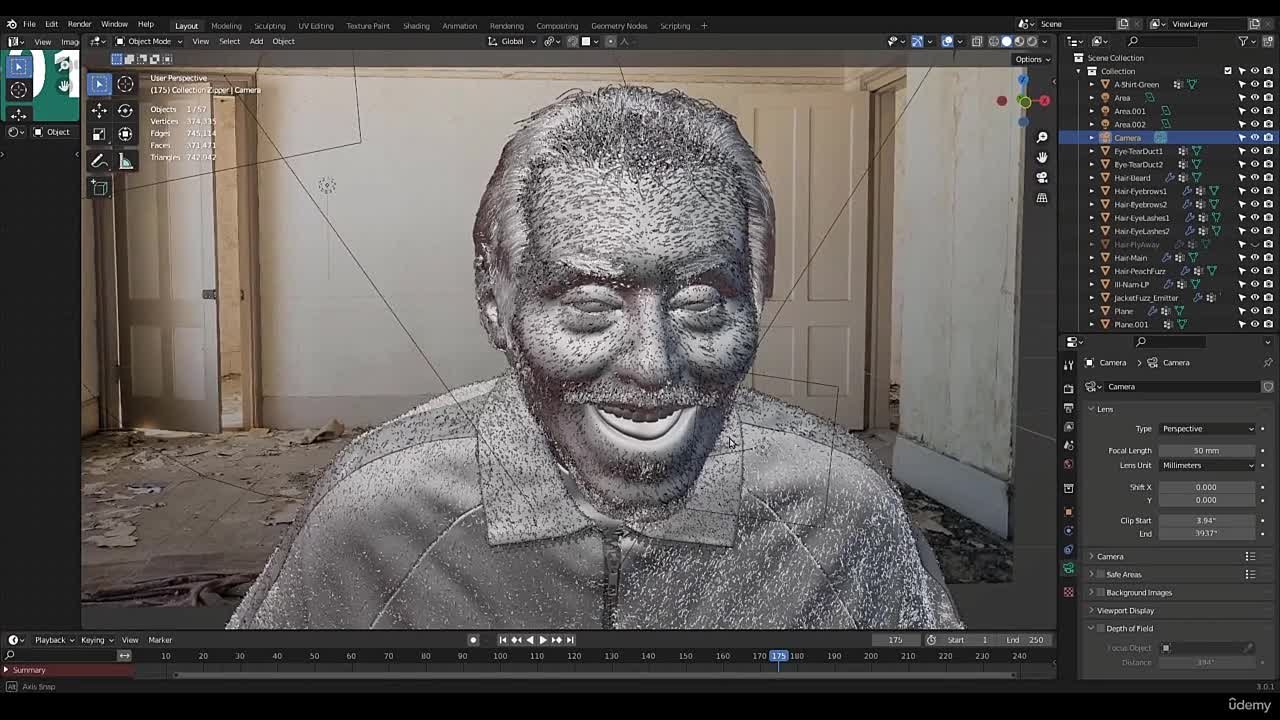Toggle camera view with the viewport camera icon
The width and height of the screenshot is (1280, 720).
(1042, 177)
